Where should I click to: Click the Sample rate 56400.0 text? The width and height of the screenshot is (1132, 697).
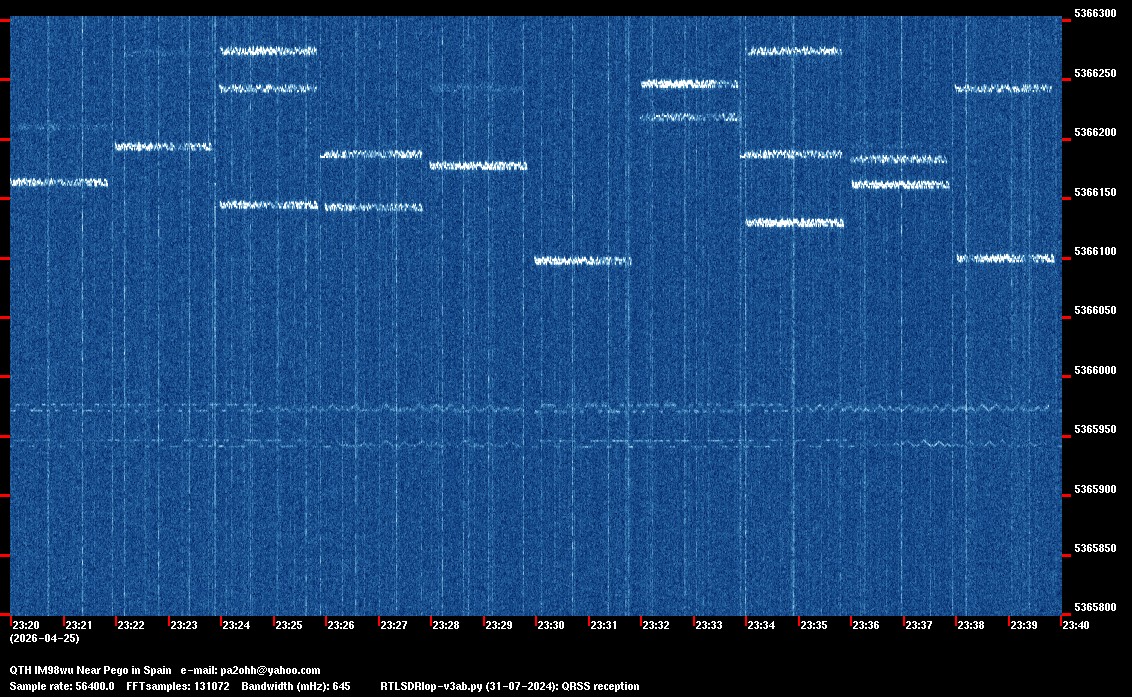61,686
